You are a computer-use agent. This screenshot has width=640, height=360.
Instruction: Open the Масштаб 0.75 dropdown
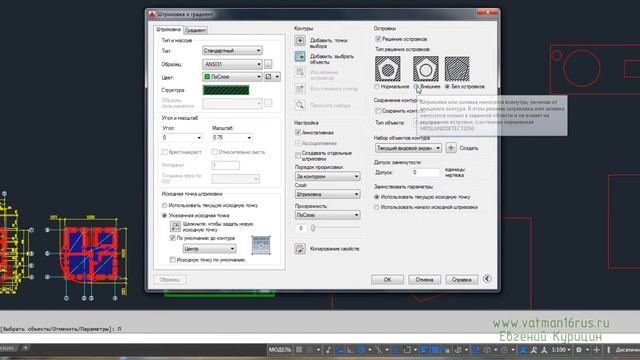point(232,138)
